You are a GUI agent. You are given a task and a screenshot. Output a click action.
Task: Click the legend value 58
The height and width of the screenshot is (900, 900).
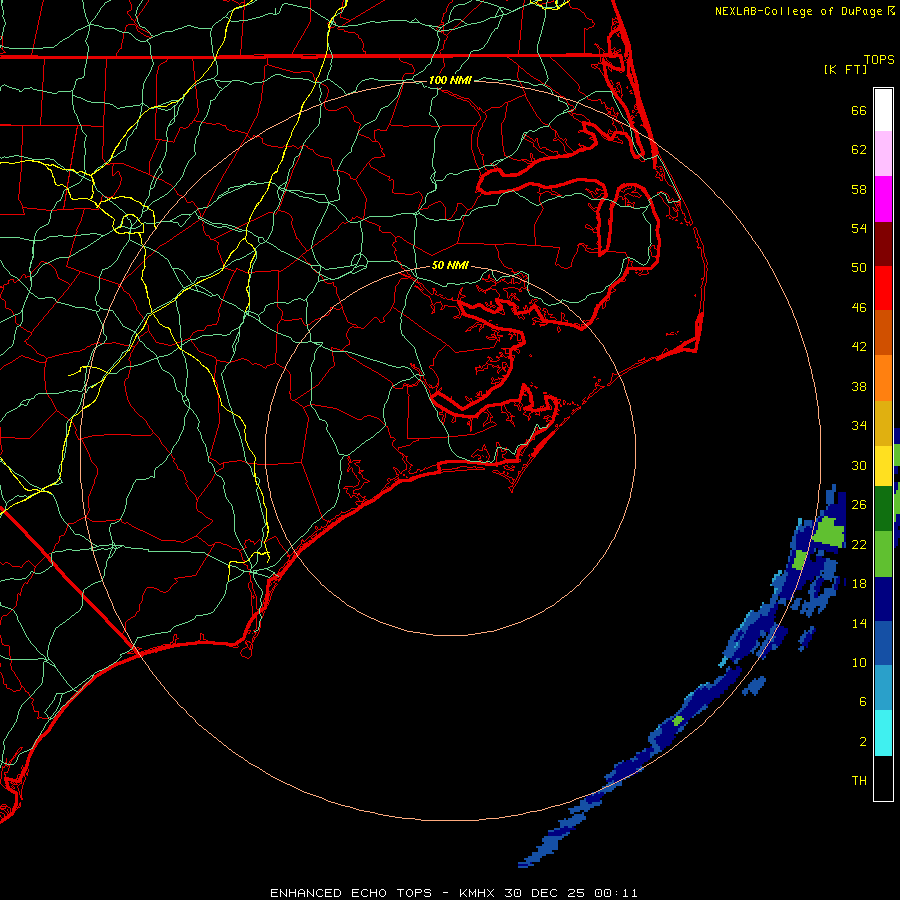pyautogui.click(x=859, y=189)
